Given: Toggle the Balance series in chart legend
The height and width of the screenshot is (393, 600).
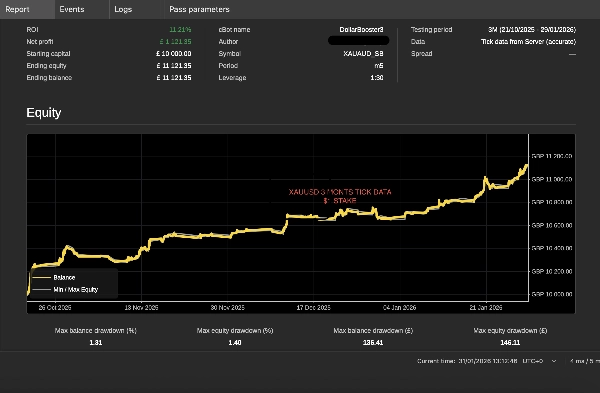Looking at the screenshot, I should coord(64,277).
